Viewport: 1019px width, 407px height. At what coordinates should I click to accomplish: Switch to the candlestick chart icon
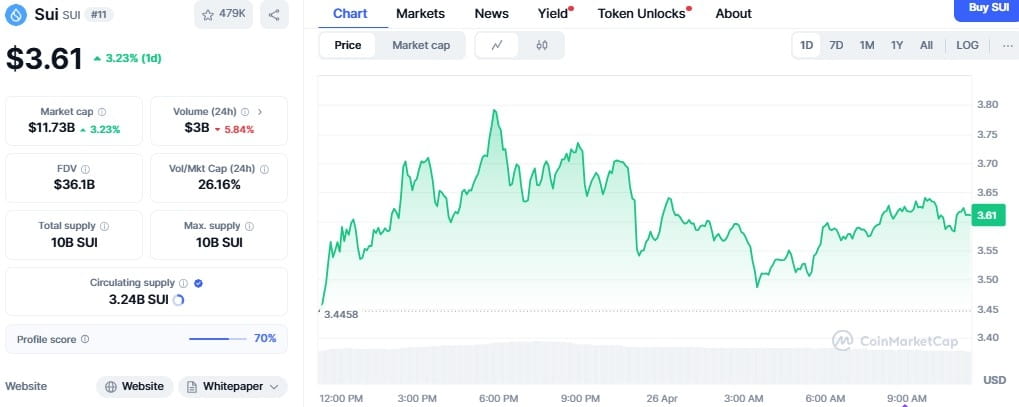tap(542, 45)
